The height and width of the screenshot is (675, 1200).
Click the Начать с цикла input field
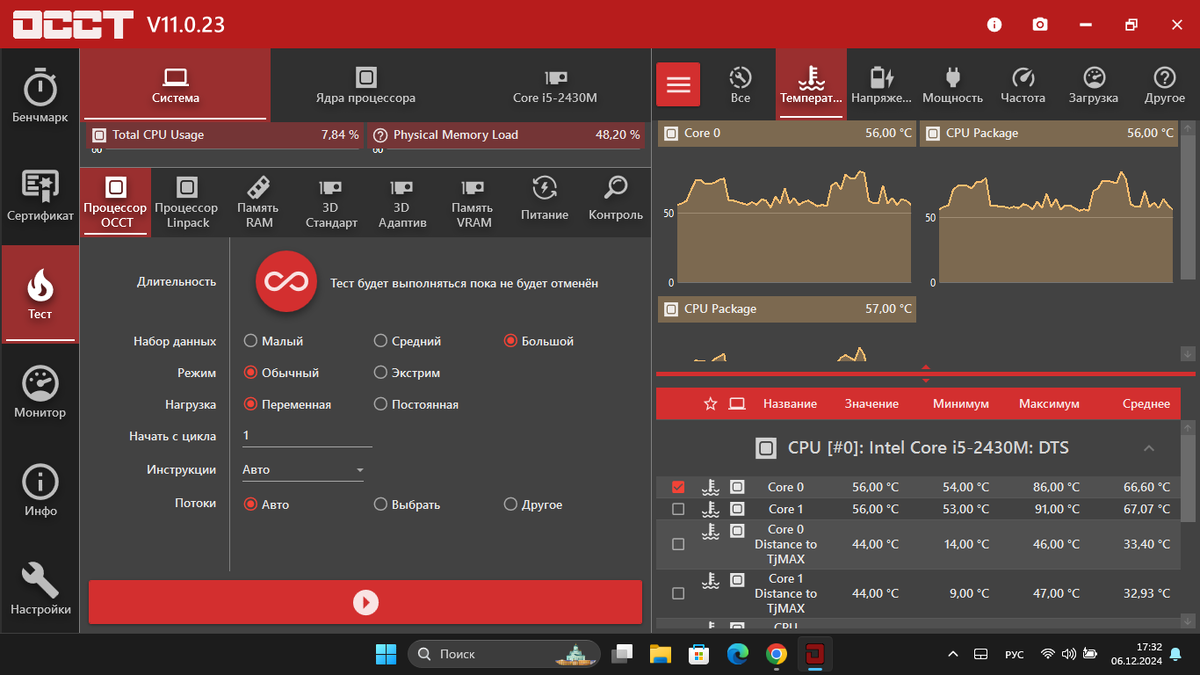point(307,436)
